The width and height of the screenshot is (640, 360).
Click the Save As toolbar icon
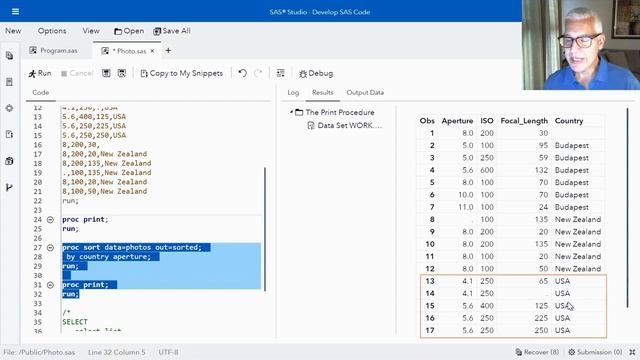(122, 73)
